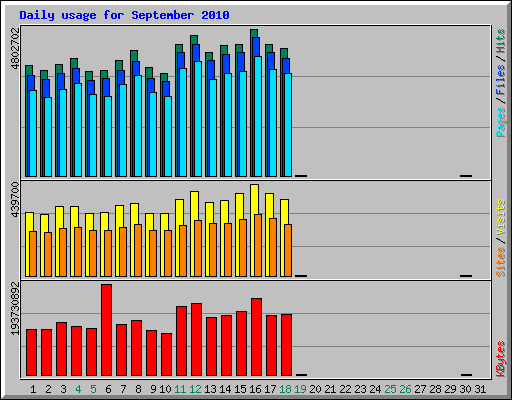
Task: Select green weekend day 5 label
Action: click(93, 389)
